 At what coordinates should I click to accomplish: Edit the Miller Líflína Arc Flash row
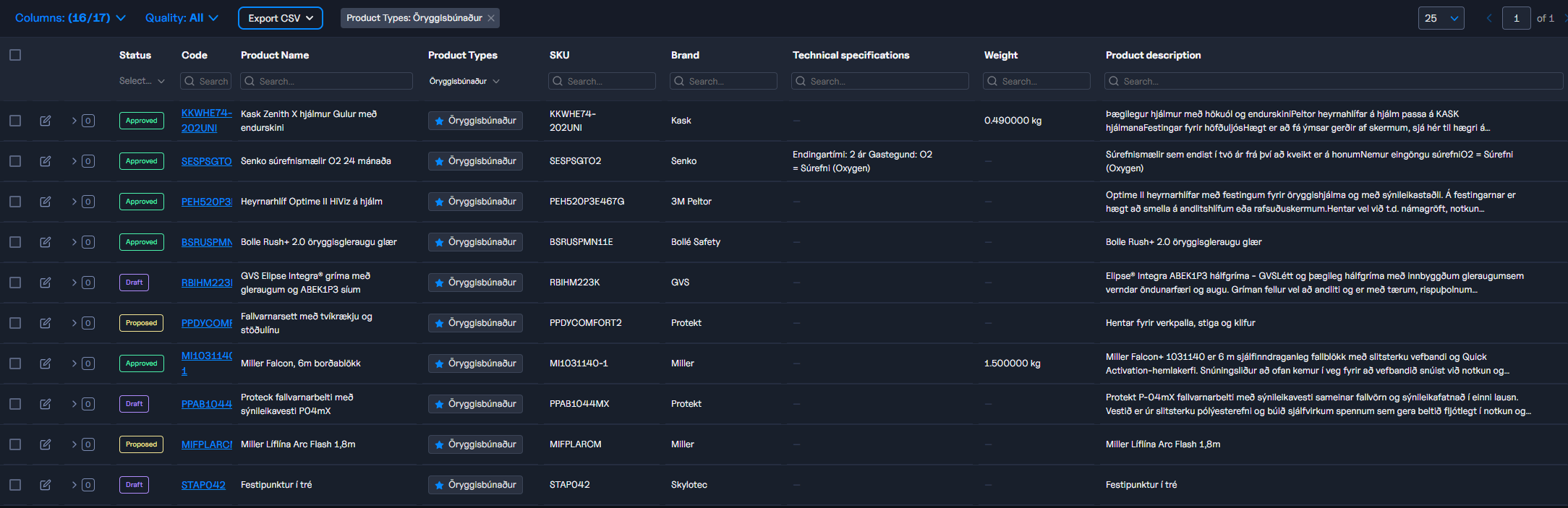pos(46,444)
